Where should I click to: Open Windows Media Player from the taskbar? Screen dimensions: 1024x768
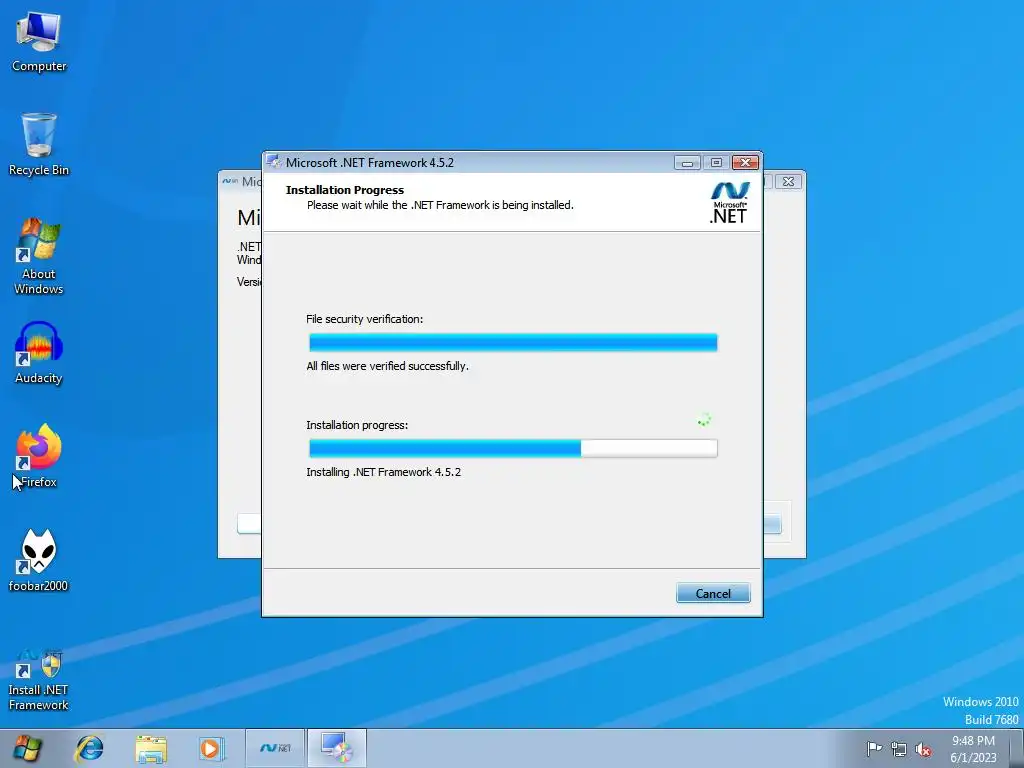click(x=212, y=748)
